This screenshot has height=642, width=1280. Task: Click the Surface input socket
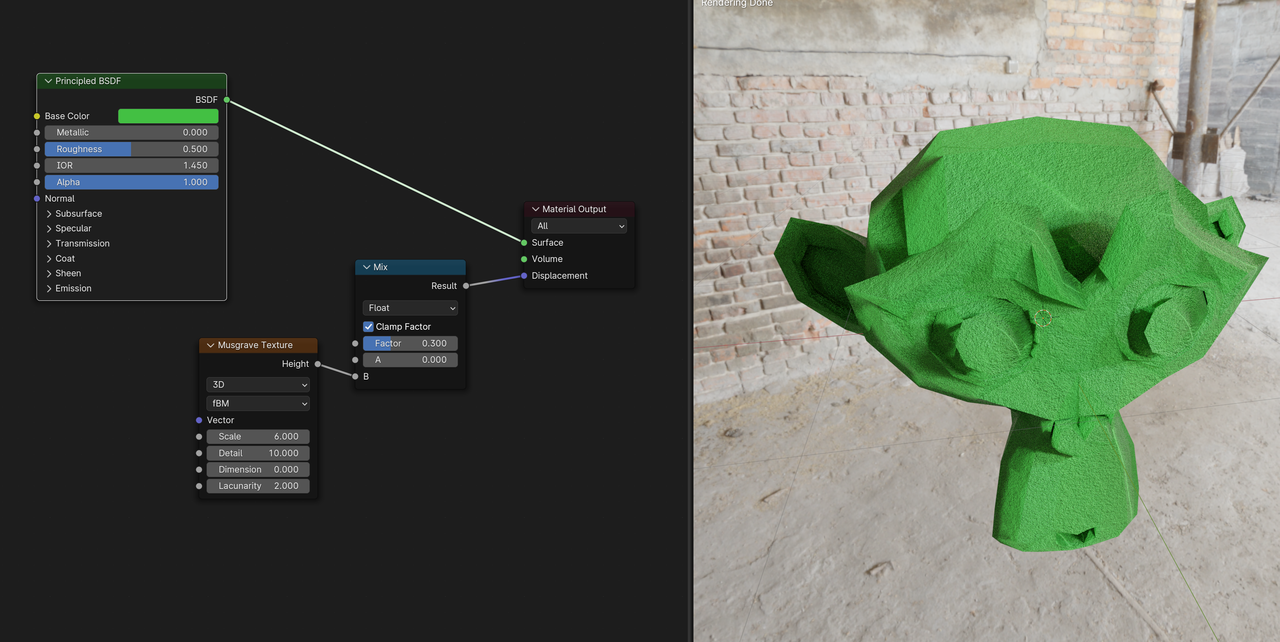[524, 242]
